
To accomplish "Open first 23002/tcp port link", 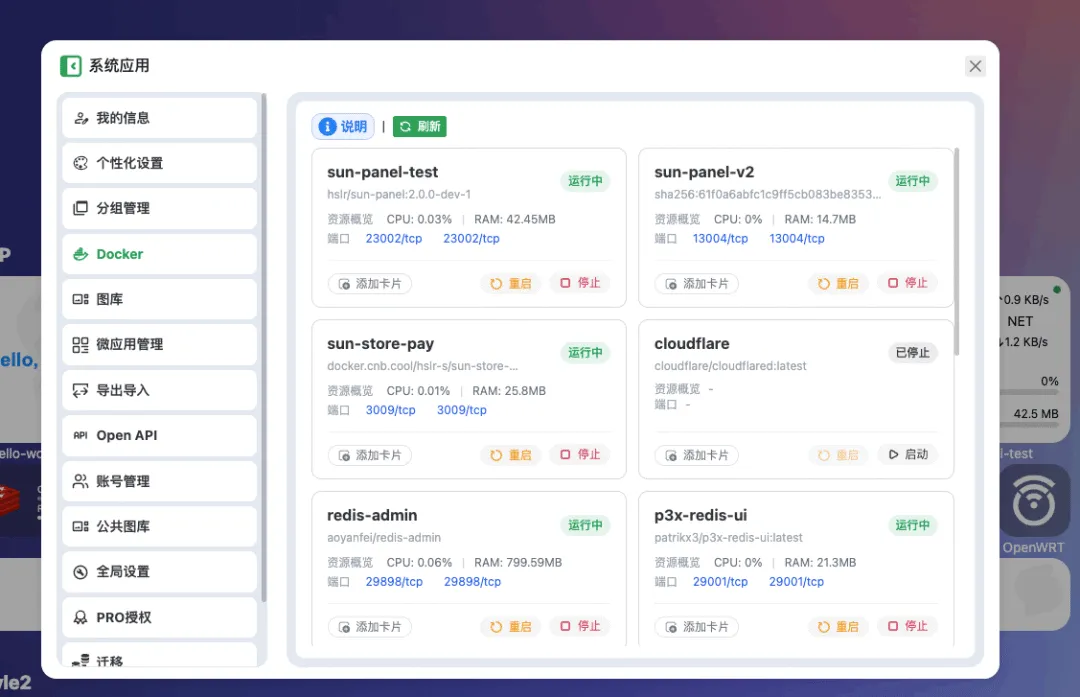I will pos(393,238).
